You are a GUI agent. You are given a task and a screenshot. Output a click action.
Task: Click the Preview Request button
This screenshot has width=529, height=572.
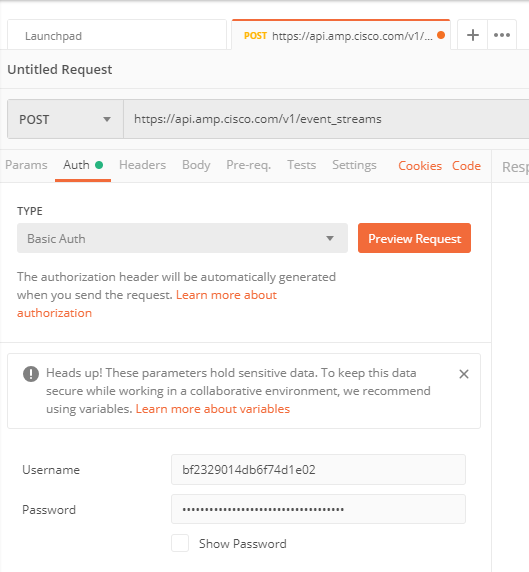pos(414,238)
